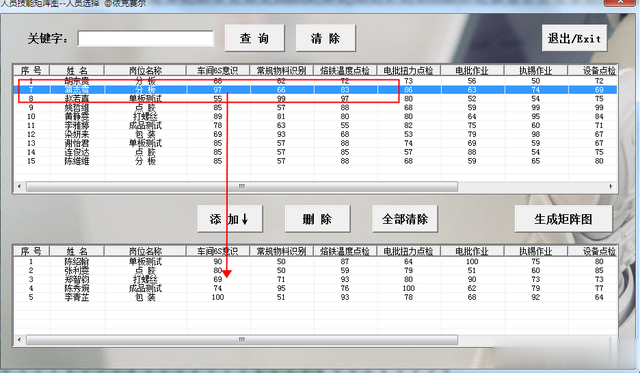The height and width of the screenshot is (373, 640).
Task: Click lower table 电批作业 column header
Action: [472, 251]
